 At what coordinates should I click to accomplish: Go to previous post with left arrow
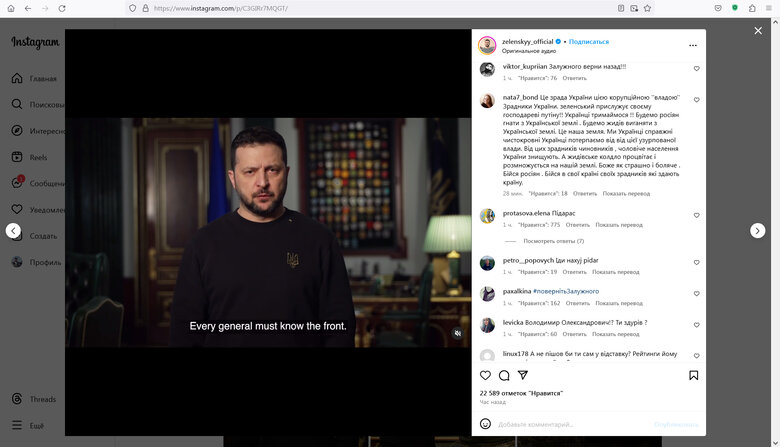(x=13, y=231)
